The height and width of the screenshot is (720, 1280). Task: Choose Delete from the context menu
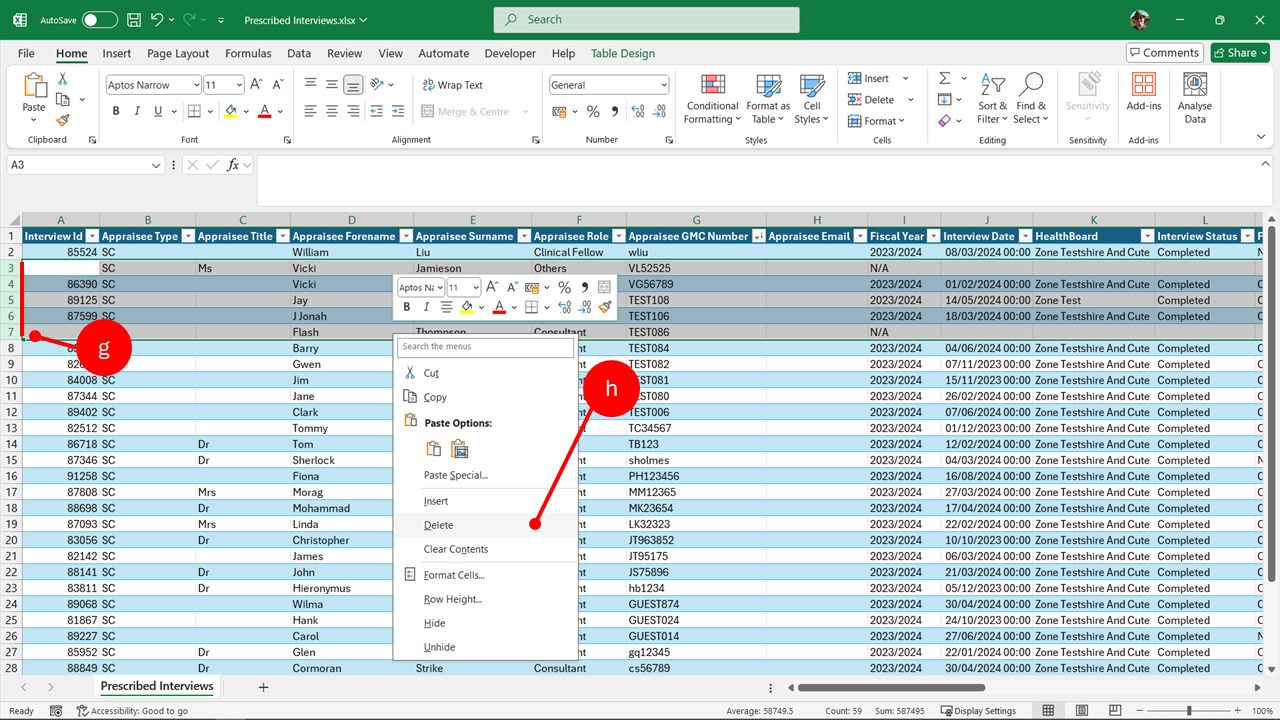438,525
